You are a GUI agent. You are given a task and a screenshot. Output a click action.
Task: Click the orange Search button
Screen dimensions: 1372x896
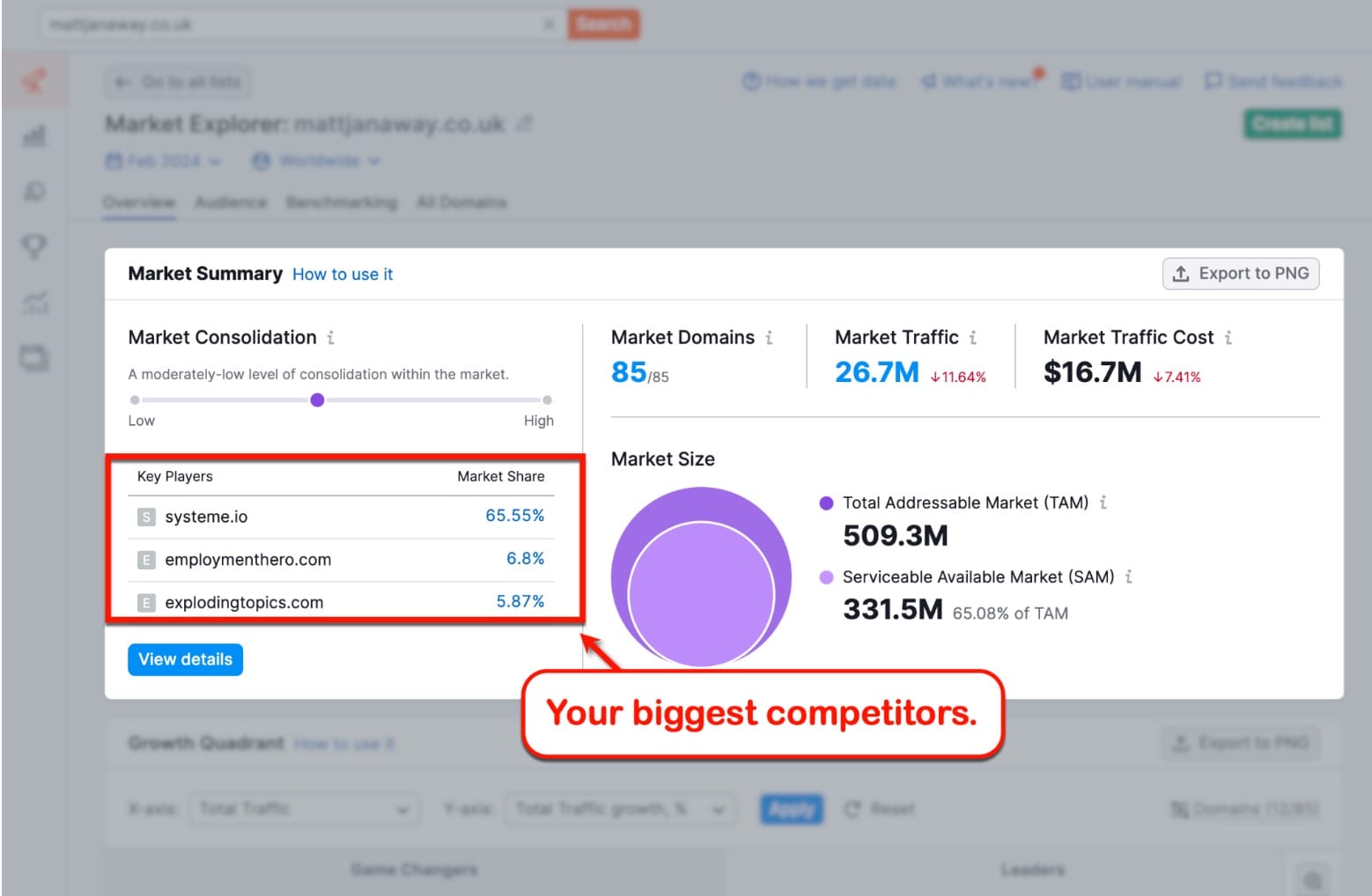click(x=603, y=24)
